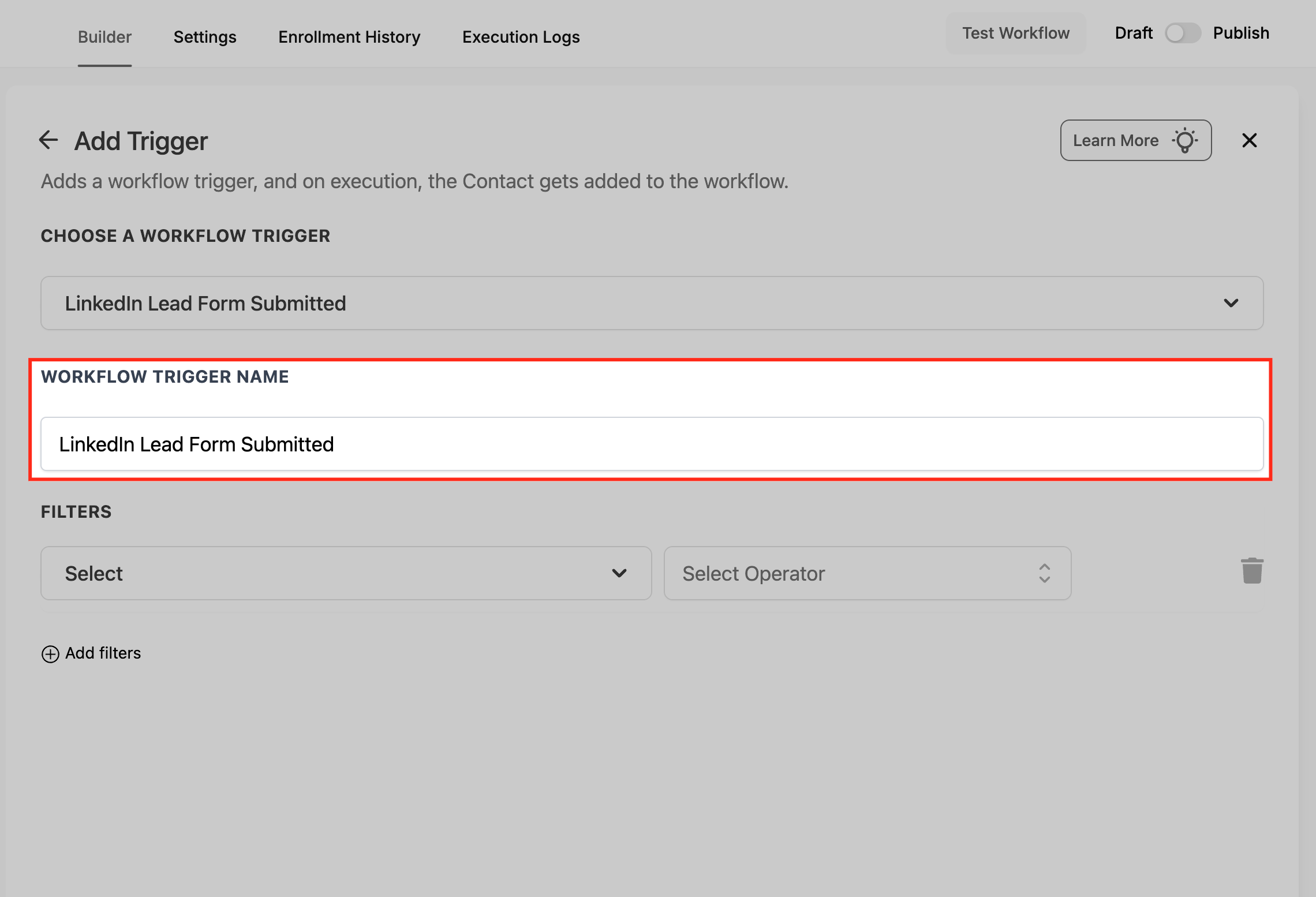The height and width of the screenshot is (897, 1316).
Task: View the Execution Logs tab
Action: pyautogui.click(x=521, y=37)
